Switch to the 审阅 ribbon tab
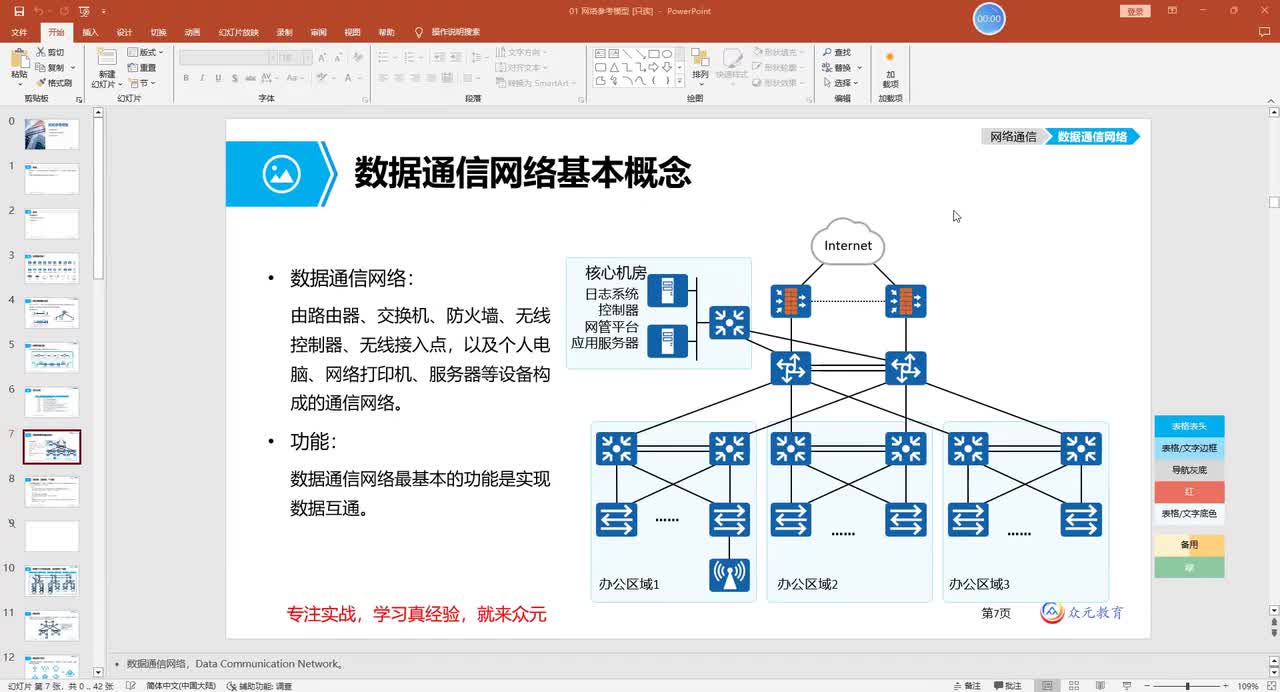 [x=318, y=32]
